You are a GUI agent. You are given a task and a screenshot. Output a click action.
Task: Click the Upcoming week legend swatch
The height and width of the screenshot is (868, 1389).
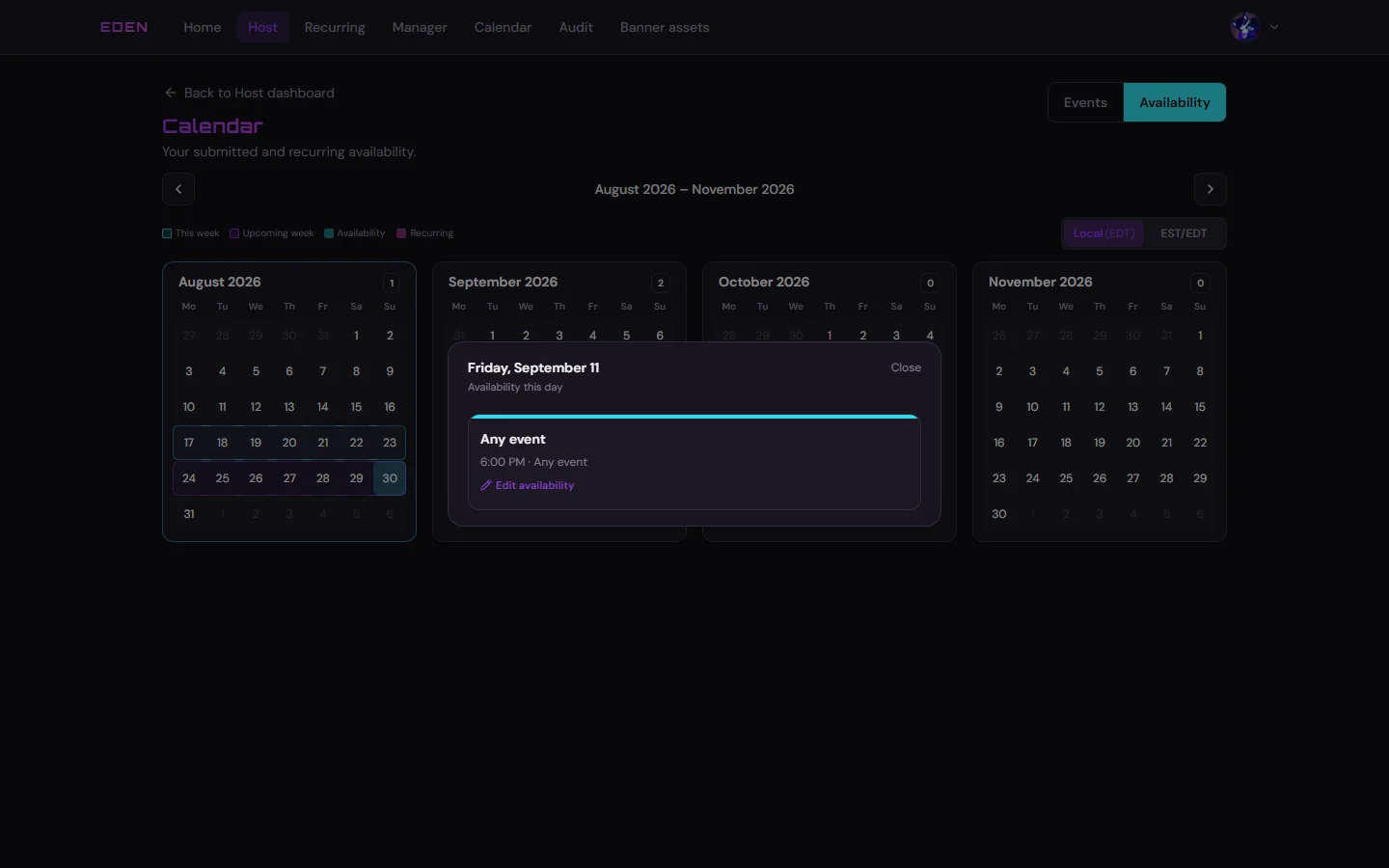coord(234,233)
